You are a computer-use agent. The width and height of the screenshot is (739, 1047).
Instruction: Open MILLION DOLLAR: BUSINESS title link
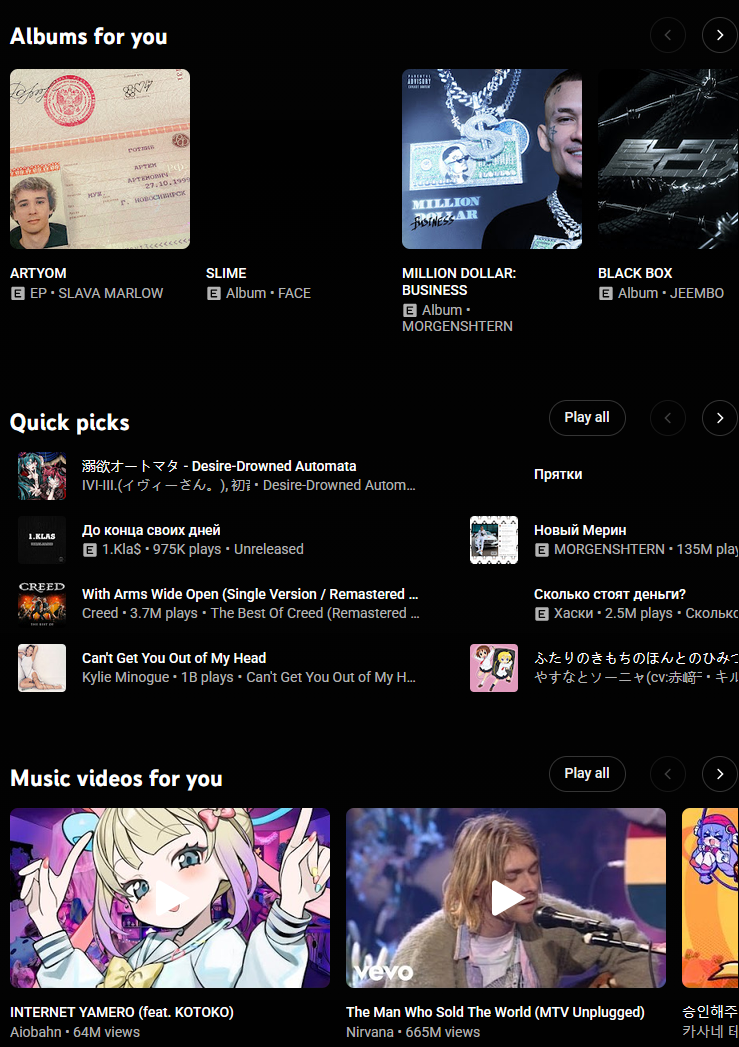coord(459,281)
